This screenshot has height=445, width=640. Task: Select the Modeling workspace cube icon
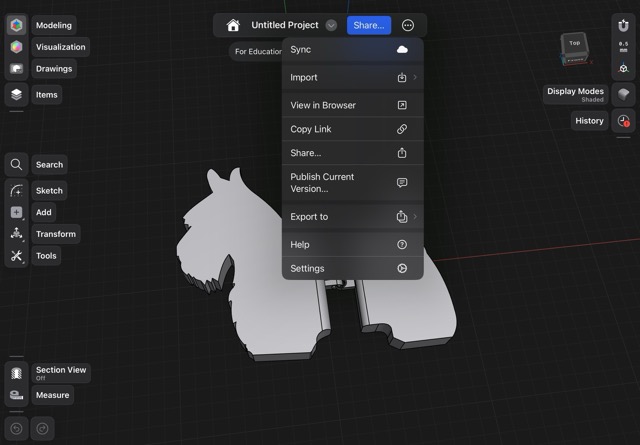[16, 25]
